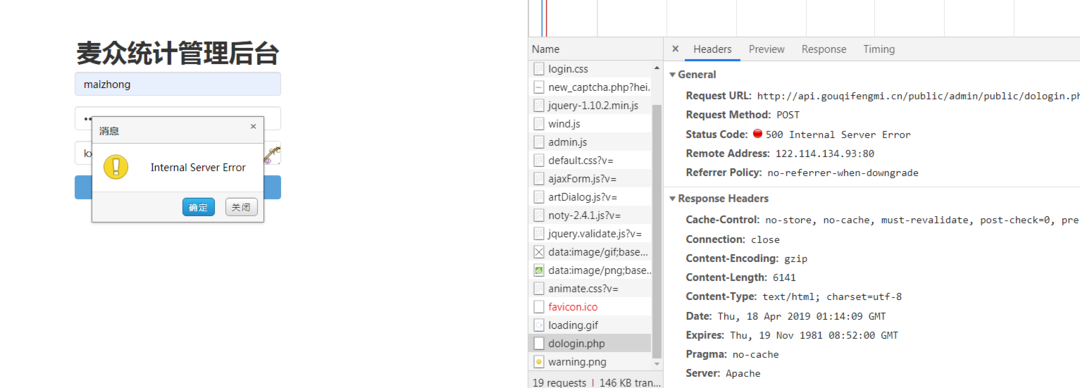
Task: Close the message dialog with the x icon
Action: [253, 127]
